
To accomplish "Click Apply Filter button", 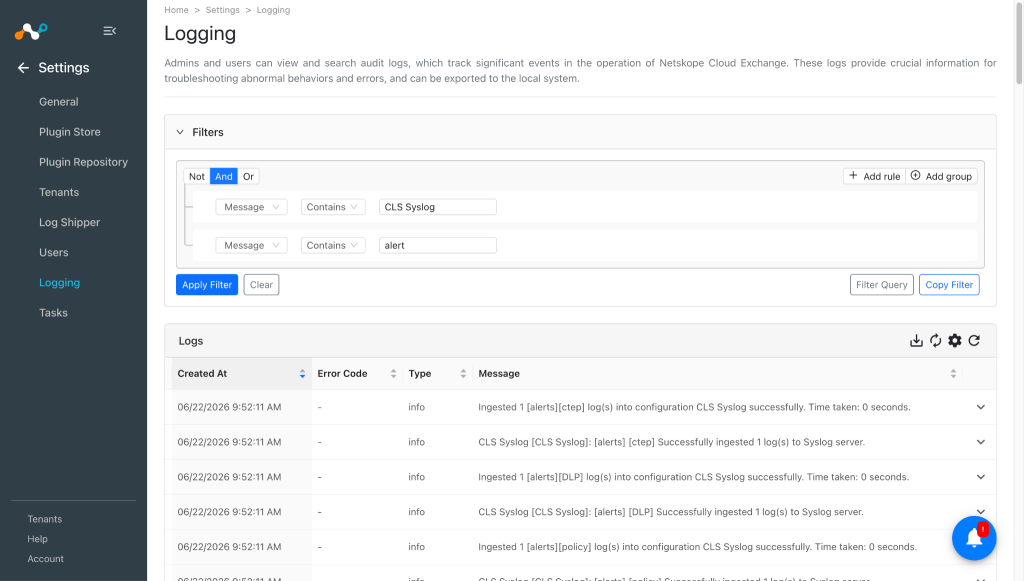I will click(207, 285).
